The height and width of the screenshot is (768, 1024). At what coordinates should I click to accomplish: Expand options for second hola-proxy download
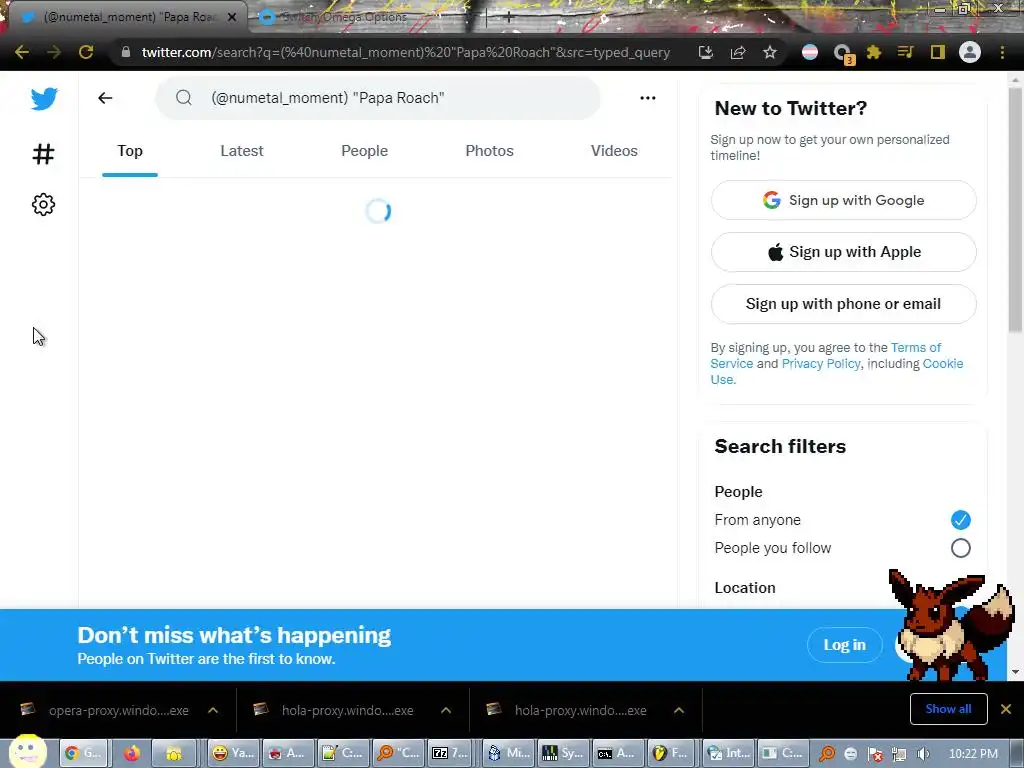tap(679, 710)
